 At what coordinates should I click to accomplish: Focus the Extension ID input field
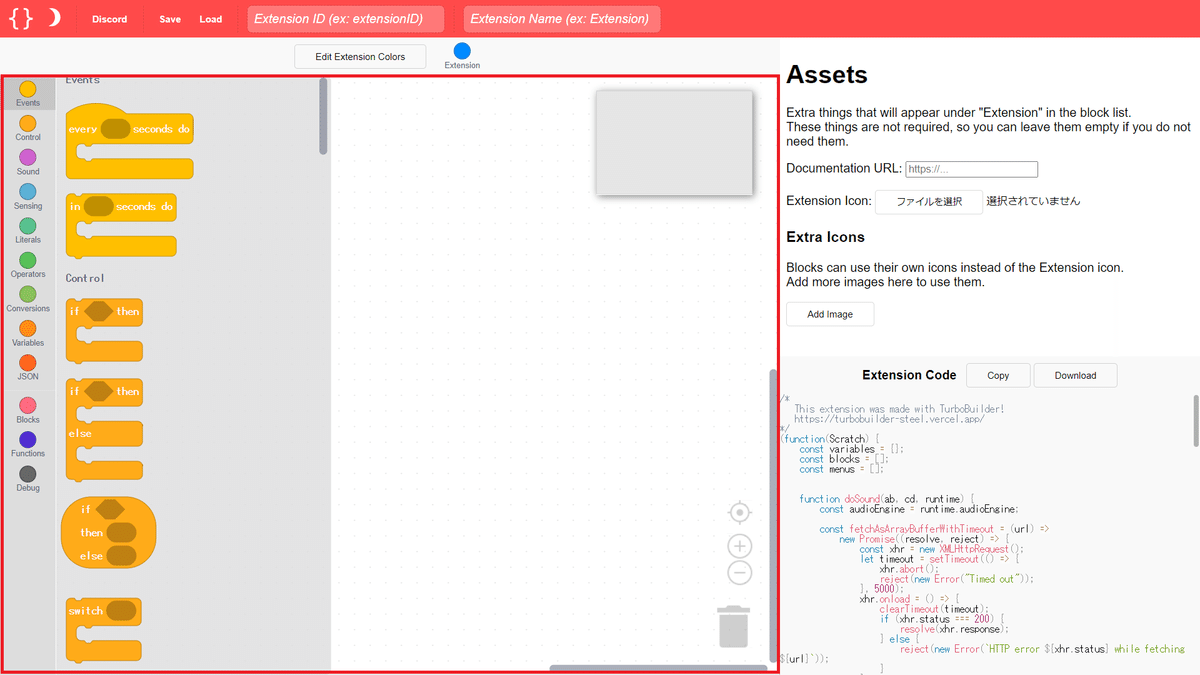click(346, 19)
